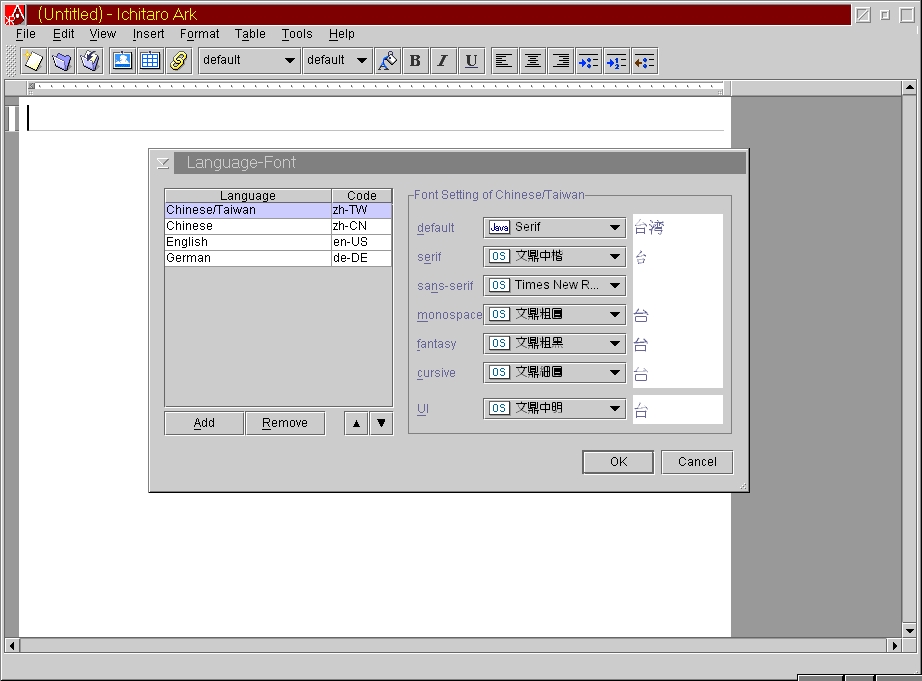922x681 pixels.
Task: Open the Table menu
Action: 250,34
